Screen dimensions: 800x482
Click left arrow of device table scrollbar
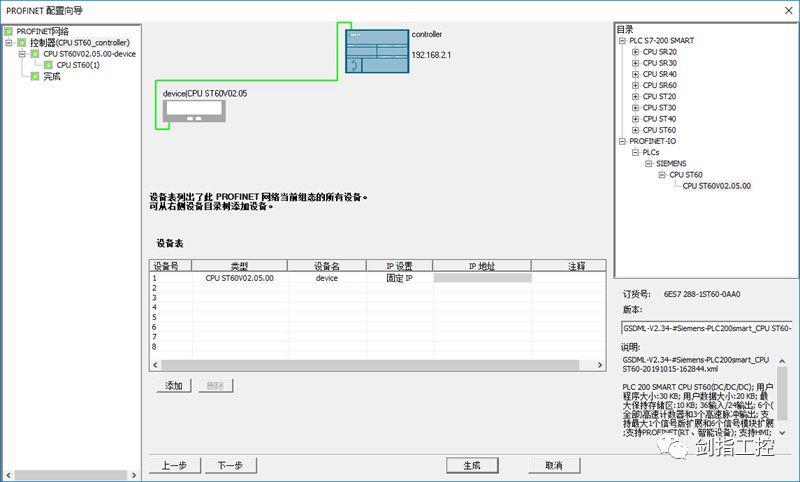coord(155,365)
